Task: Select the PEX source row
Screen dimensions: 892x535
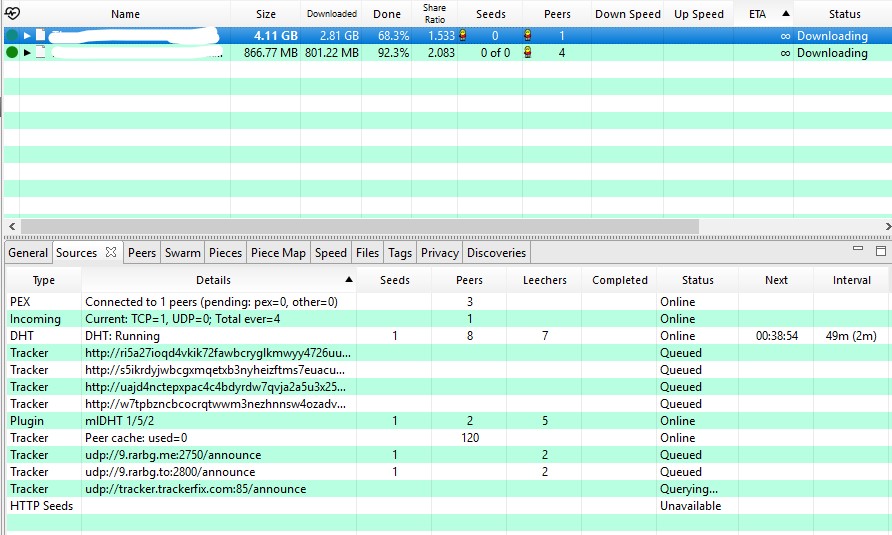Action: (447, 302)
